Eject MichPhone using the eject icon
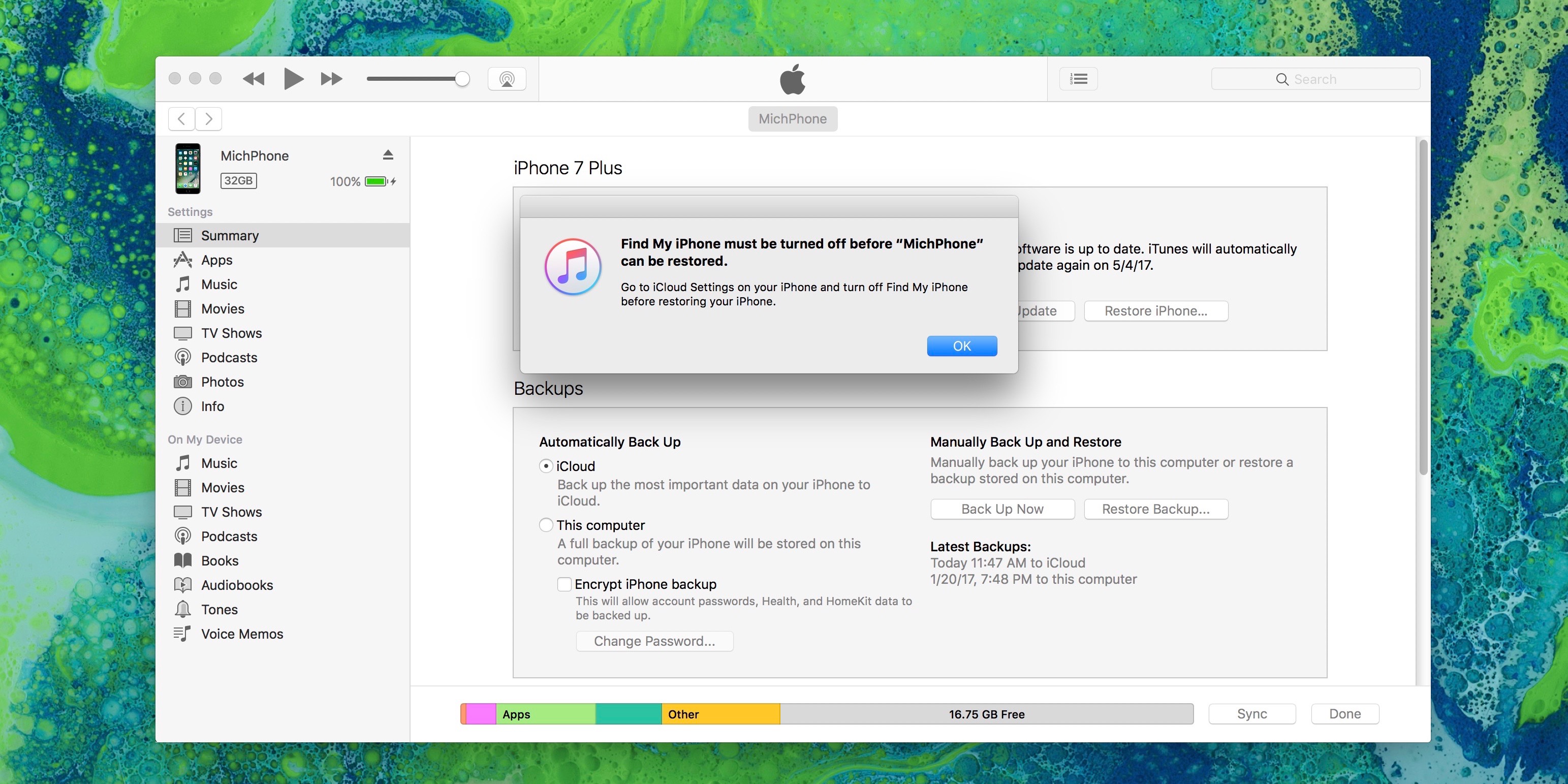The image size is (1568, 784). click(x=388, y=155)
